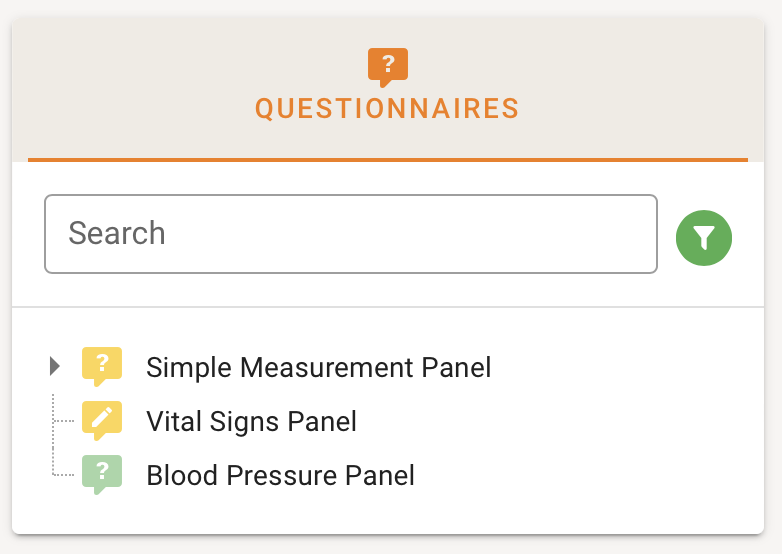
Task: Open the Vital Signs Panel questionnaire
Action: (x=251, y=421)
